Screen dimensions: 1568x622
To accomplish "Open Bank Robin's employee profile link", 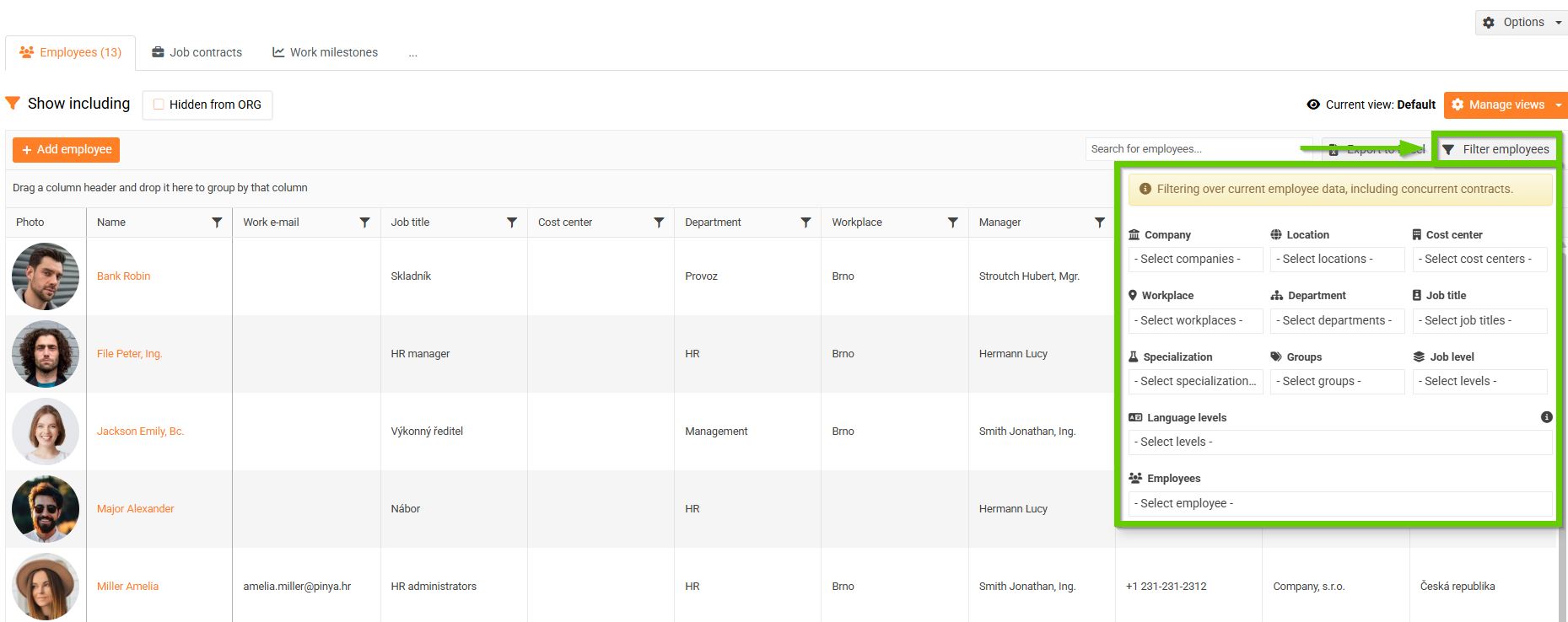I will (x=123, y=276).
